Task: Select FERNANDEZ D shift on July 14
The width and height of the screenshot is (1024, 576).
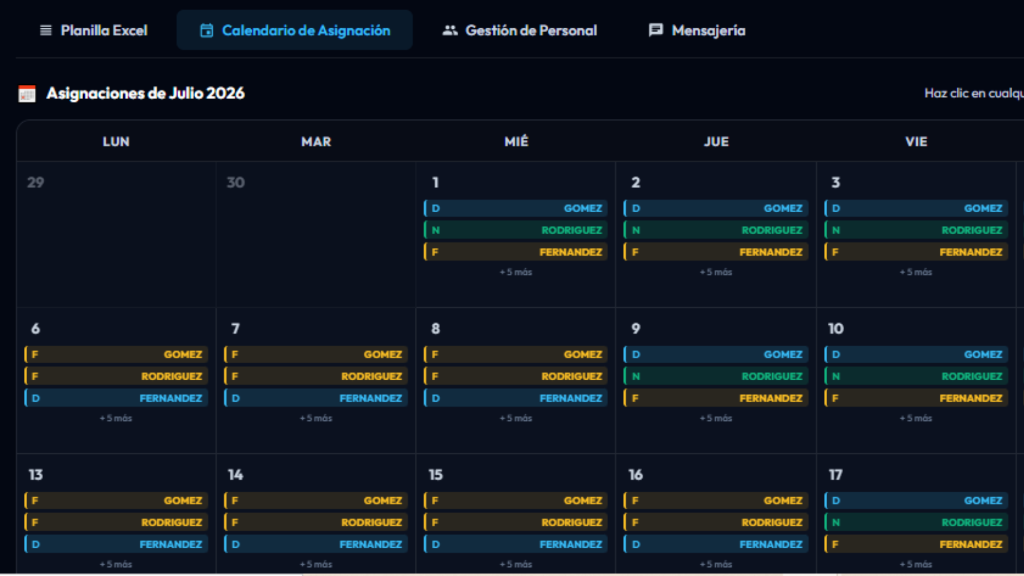Action: 316,545
